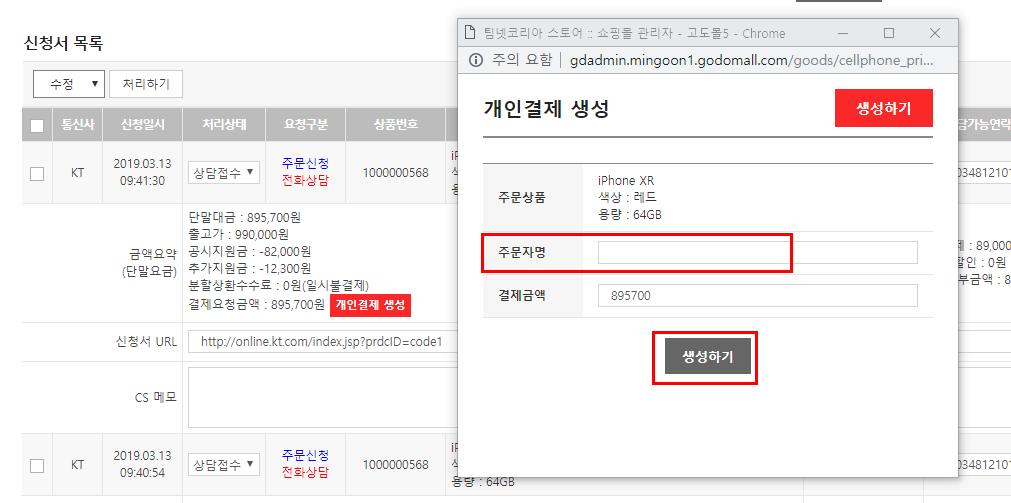The height and width of the screenshot is (503, 1011).
Task: Click the gray 생성하기 button below form
Action: tap(707, 357)
